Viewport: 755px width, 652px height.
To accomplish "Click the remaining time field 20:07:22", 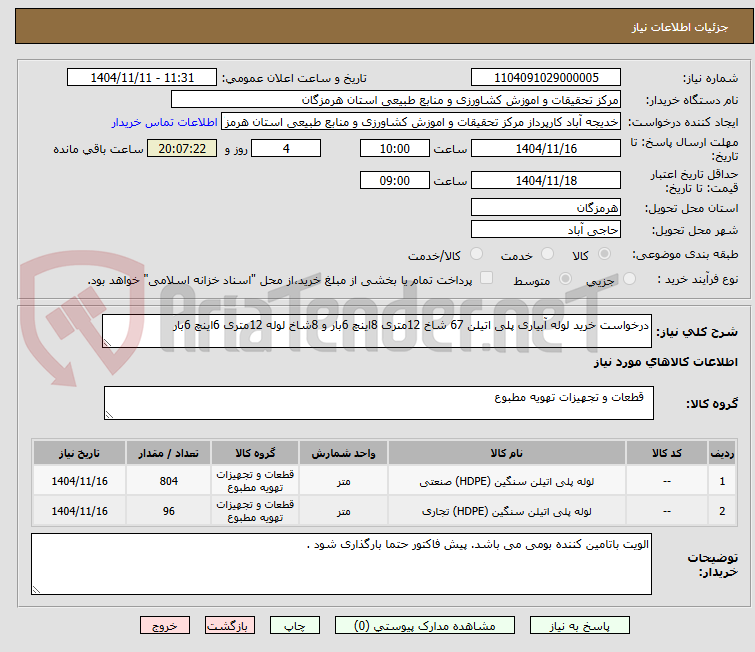I will point(182,149).
